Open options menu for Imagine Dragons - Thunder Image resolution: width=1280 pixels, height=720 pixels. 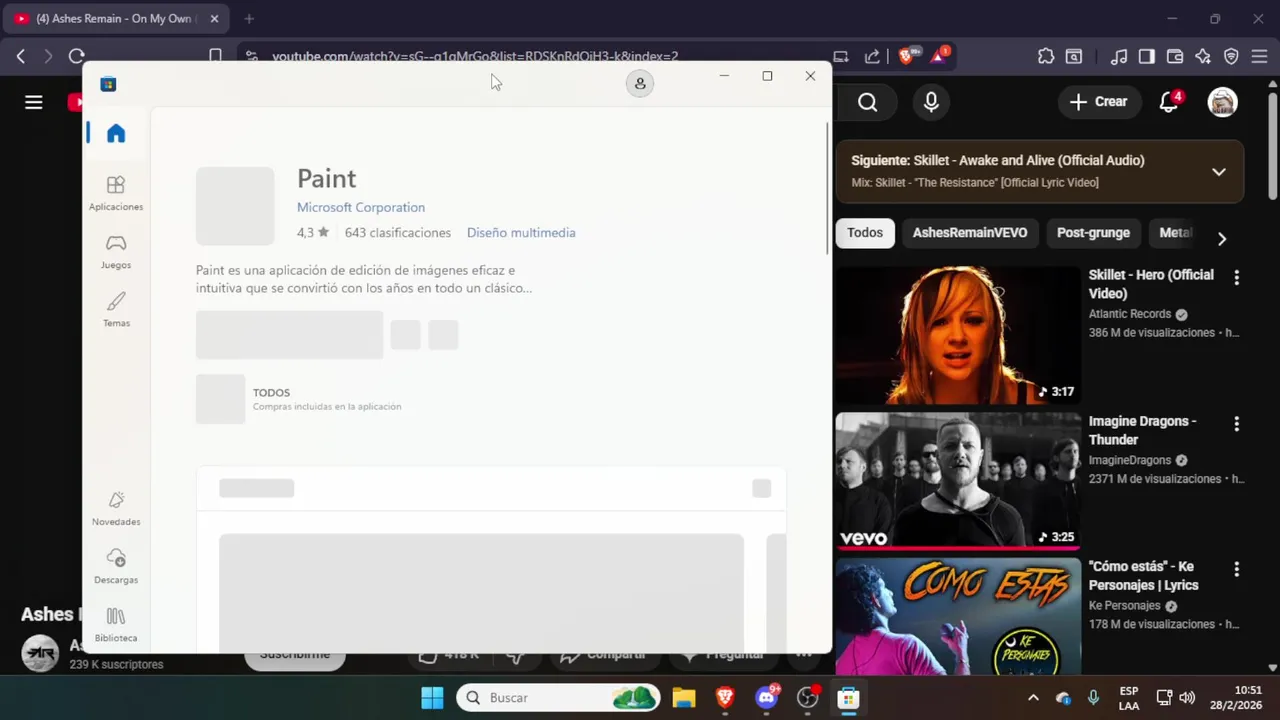(x=1236, y=424)
